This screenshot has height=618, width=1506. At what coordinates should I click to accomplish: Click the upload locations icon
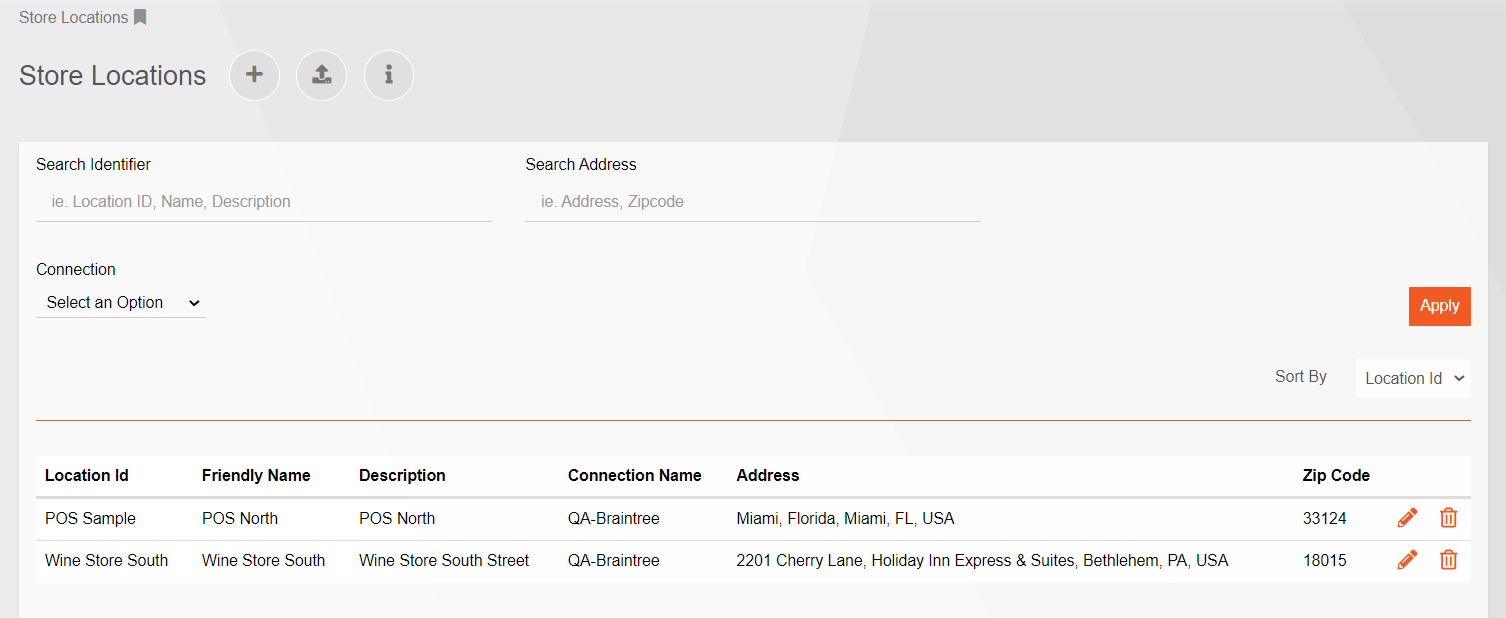[x=321, y=75]
